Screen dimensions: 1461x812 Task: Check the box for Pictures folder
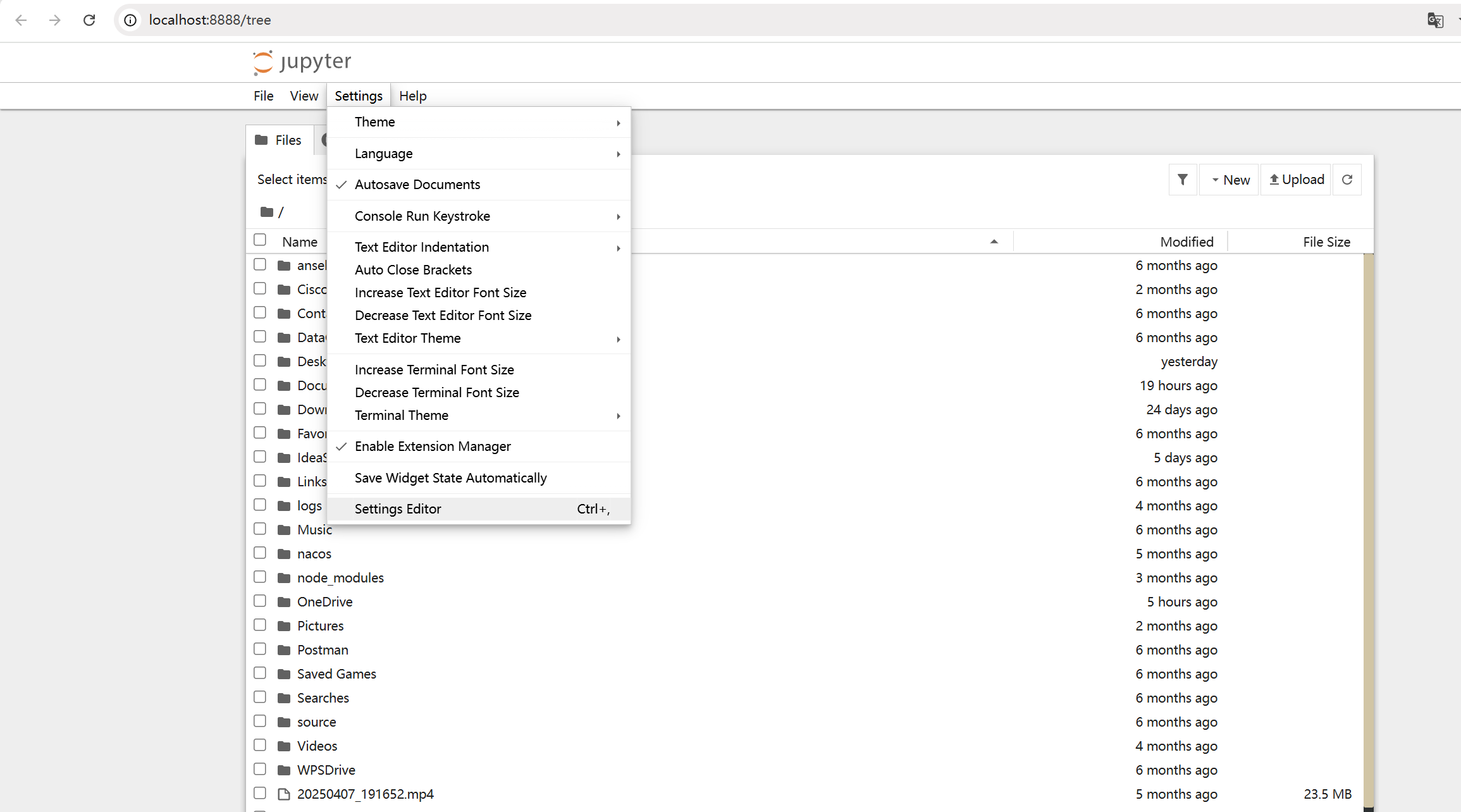point(260,625)
